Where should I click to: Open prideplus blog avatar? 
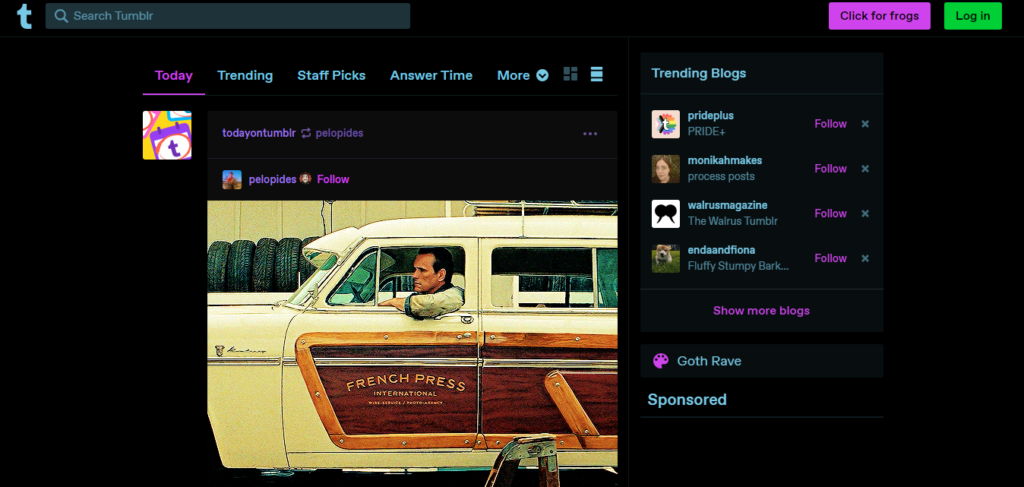[665, 124]
